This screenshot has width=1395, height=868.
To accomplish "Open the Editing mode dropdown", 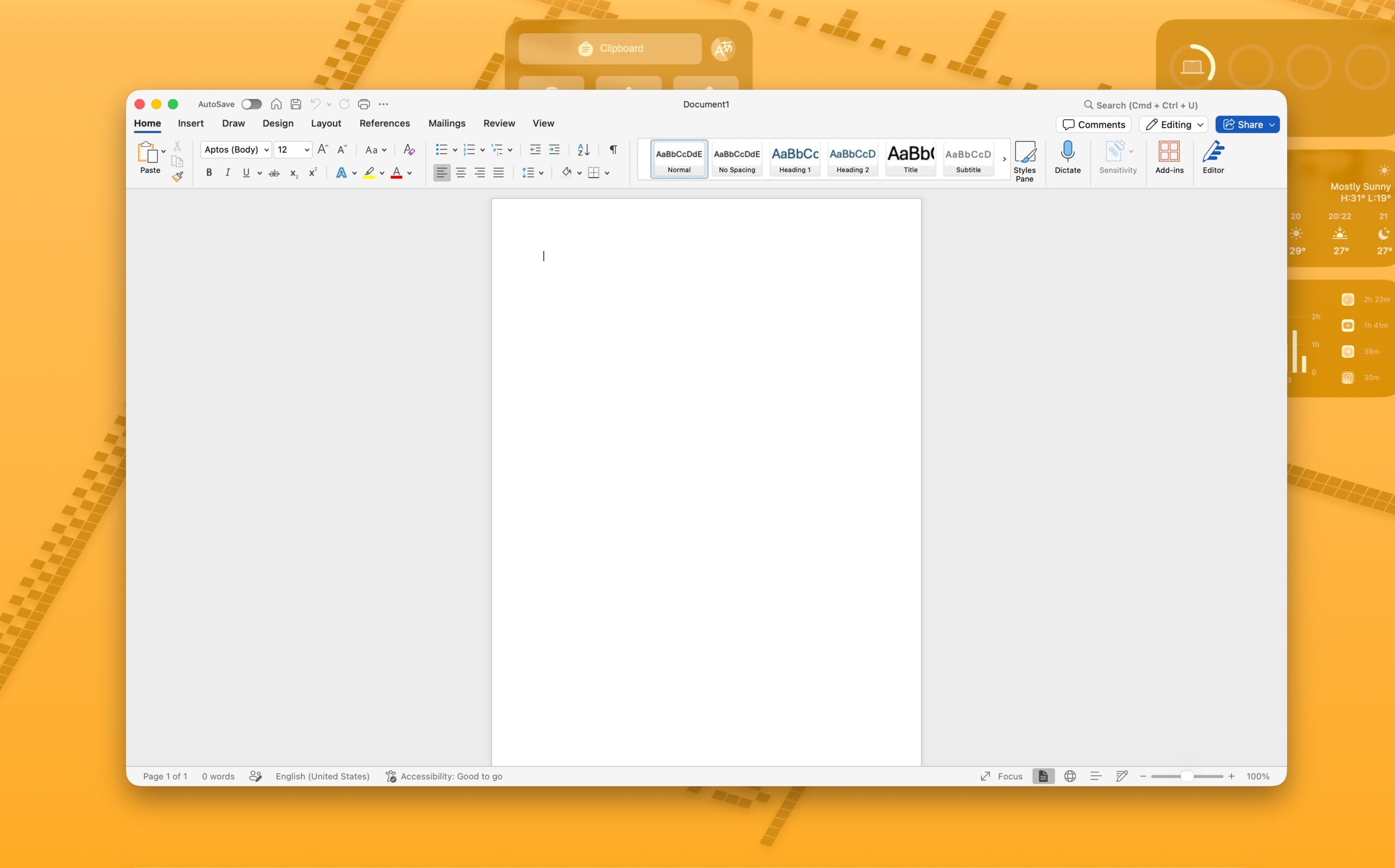I will click(x=1174, y=125).
